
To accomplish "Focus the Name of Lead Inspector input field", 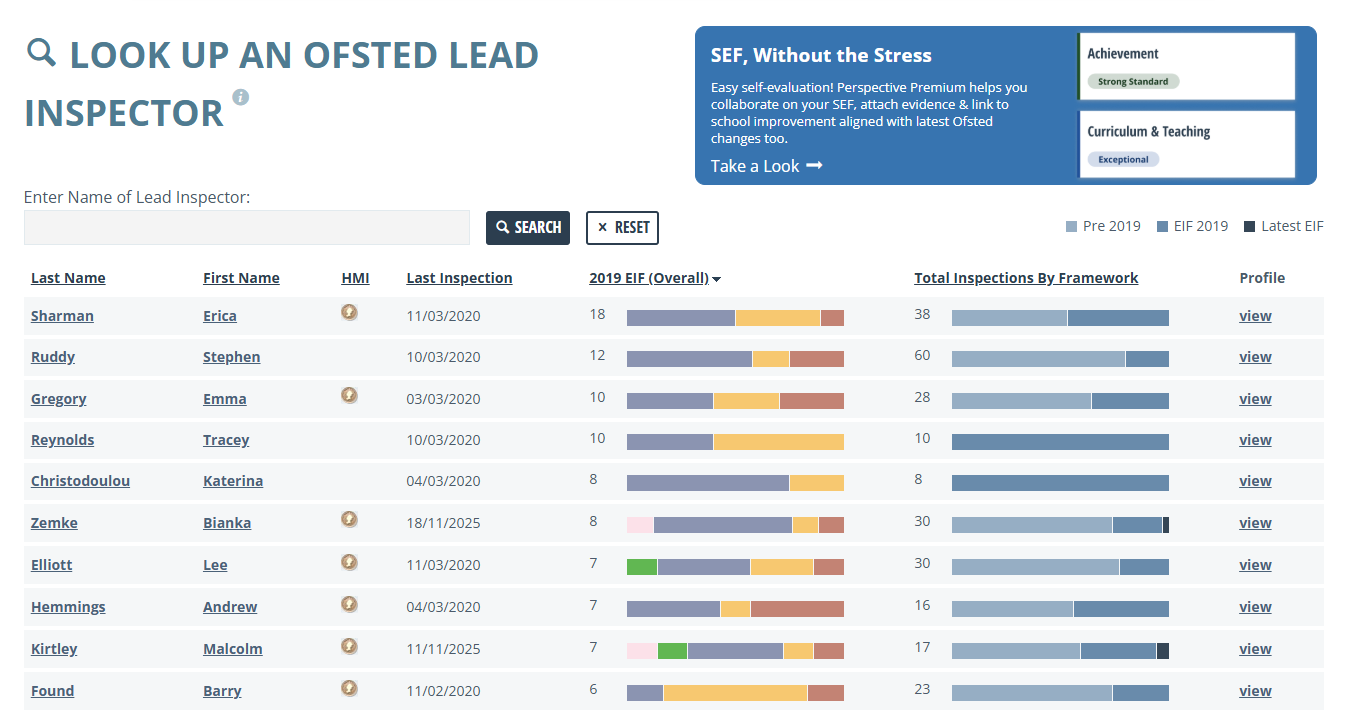I will coord(247,227).
